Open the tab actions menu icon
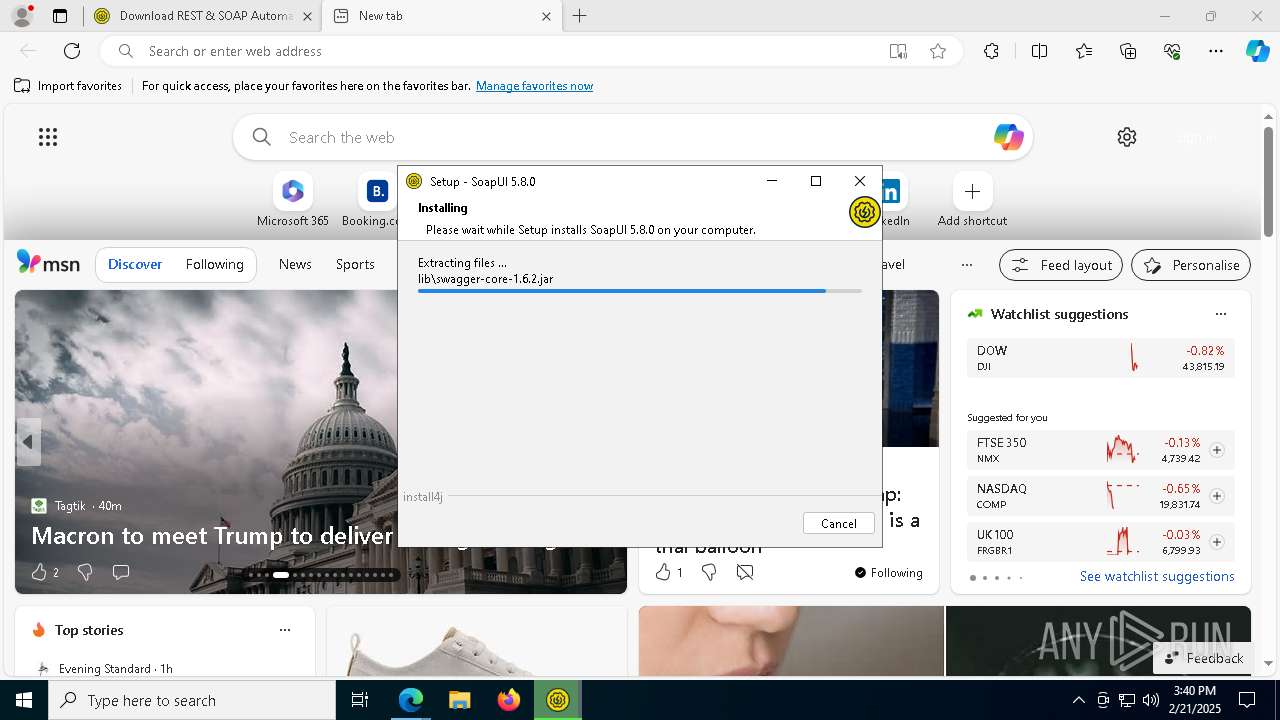This screenshot has width=1280, height=720. (x=60, y=16)
